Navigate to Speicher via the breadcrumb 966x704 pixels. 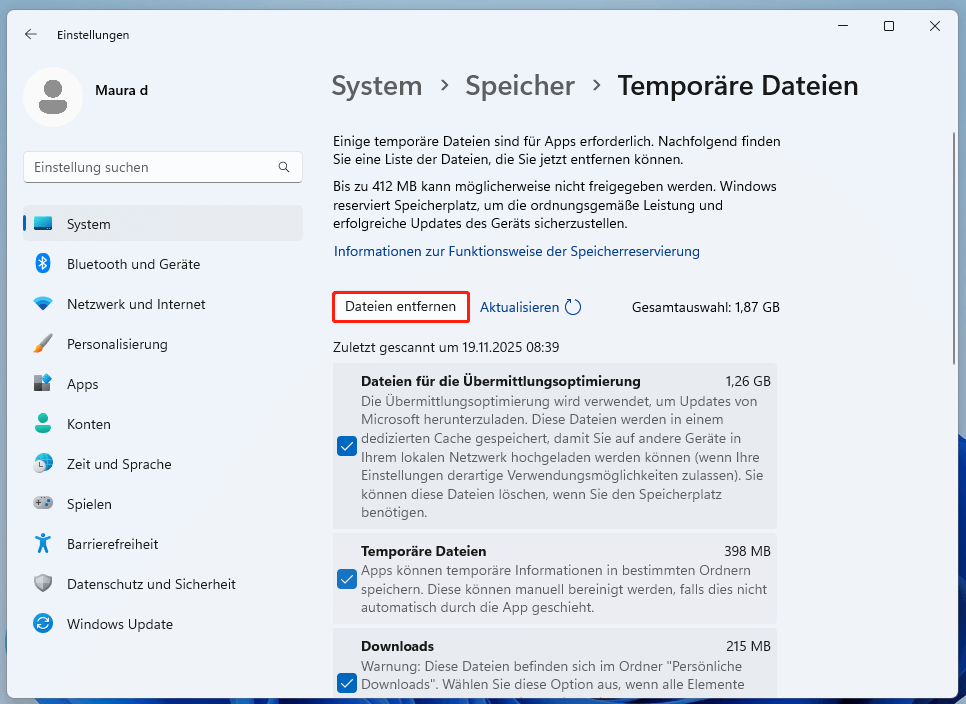pyautogui.click(x=520, y=86)
